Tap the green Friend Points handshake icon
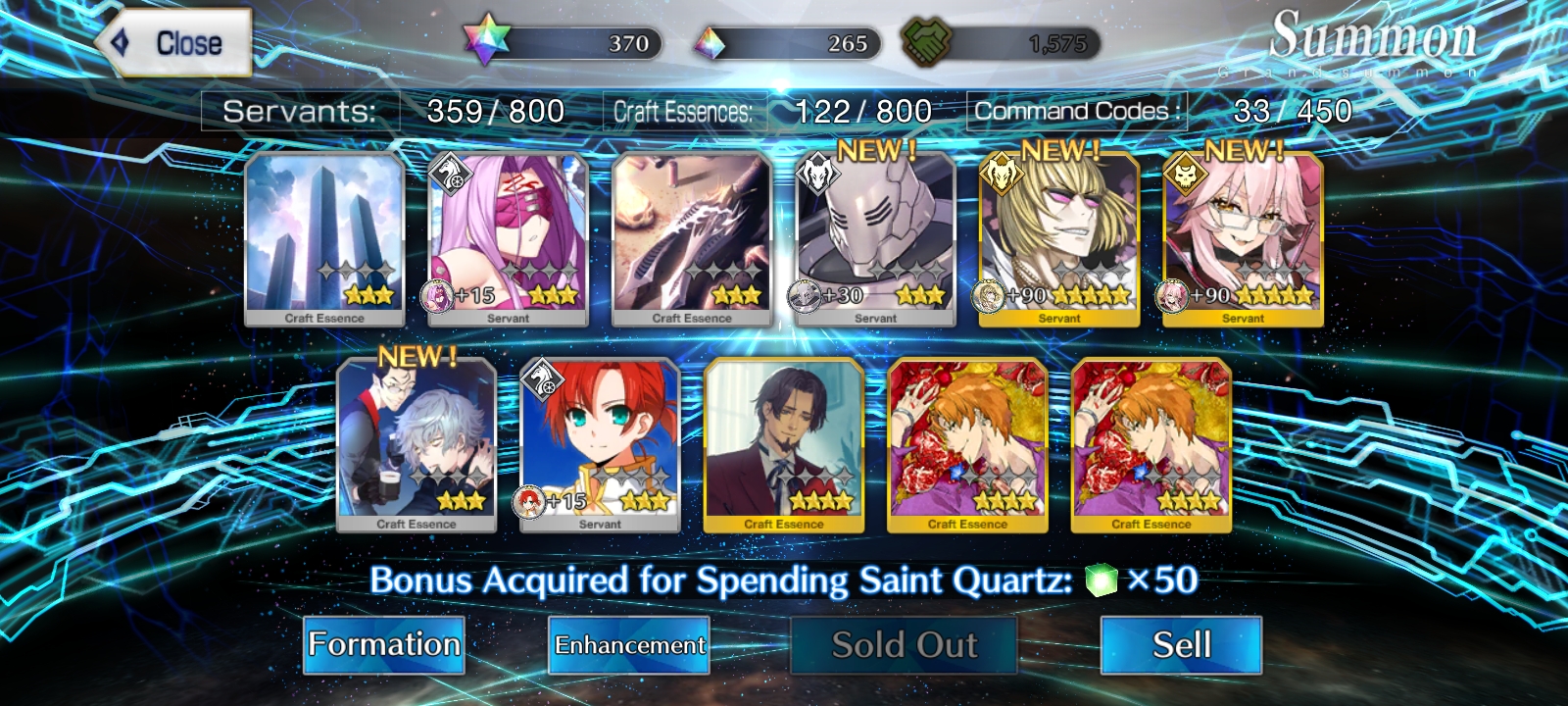 925,42
